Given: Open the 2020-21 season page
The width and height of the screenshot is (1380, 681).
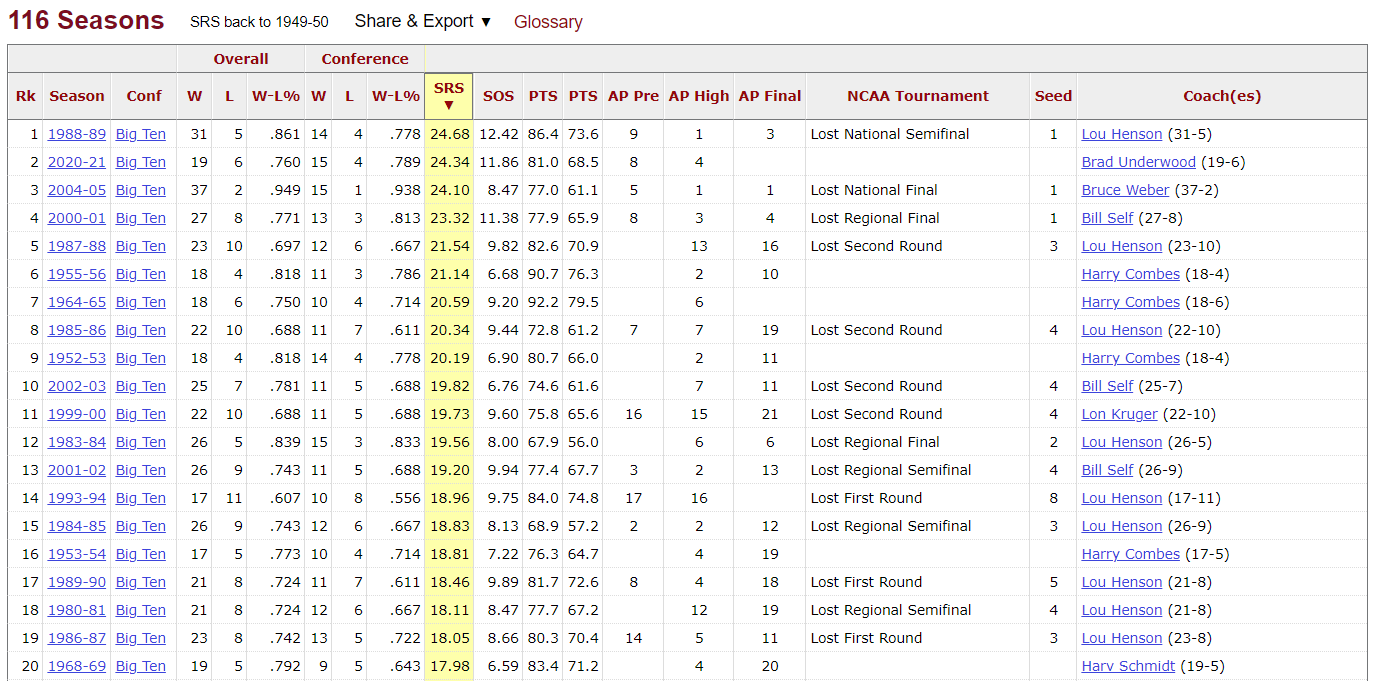Looking at the screenshot, I should pyautogui.click(x=76, y=162).
